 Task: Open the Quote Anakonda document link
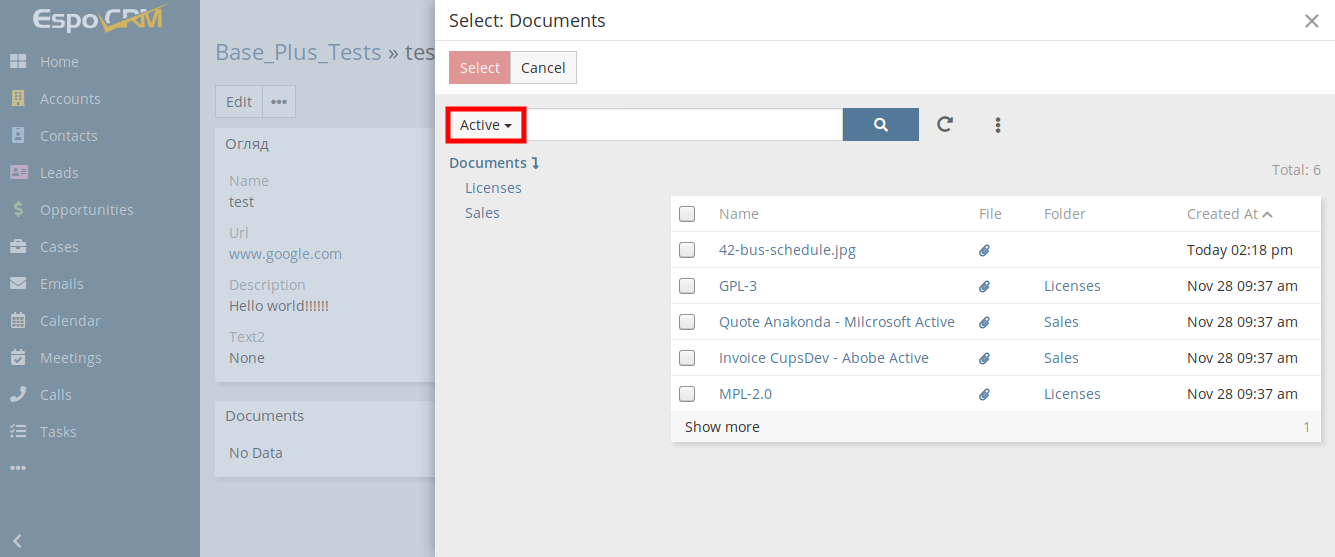pyautogui.click(x=836, y=322)
